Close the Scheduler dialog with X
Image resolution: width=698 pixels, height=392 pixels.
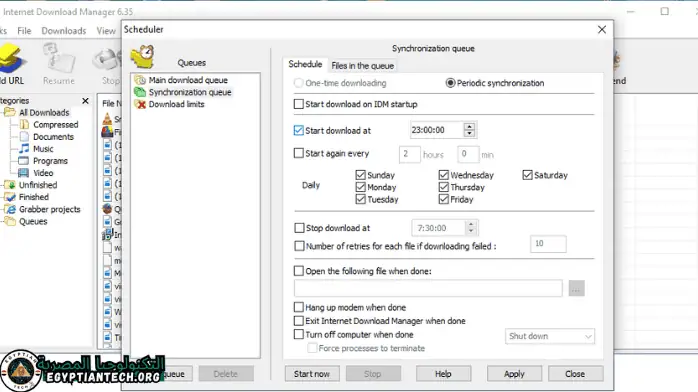pyautogui.click(x=602, y=29)
